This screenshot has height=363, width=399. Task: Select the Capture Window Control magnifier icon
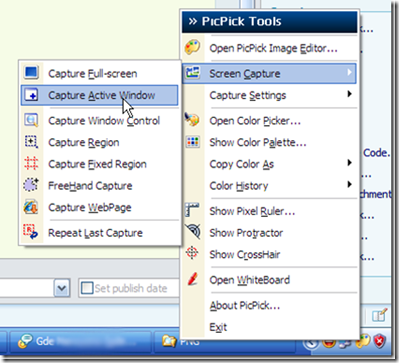pyautogui.click(x=31, y=120)
